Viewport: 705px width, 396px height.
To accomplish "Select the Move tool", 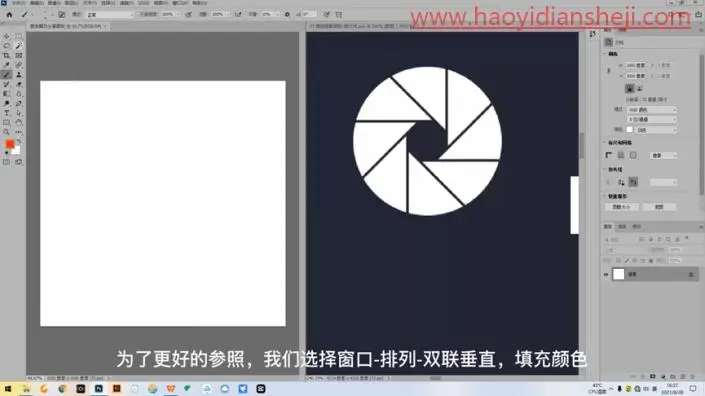I will [6, 36].
